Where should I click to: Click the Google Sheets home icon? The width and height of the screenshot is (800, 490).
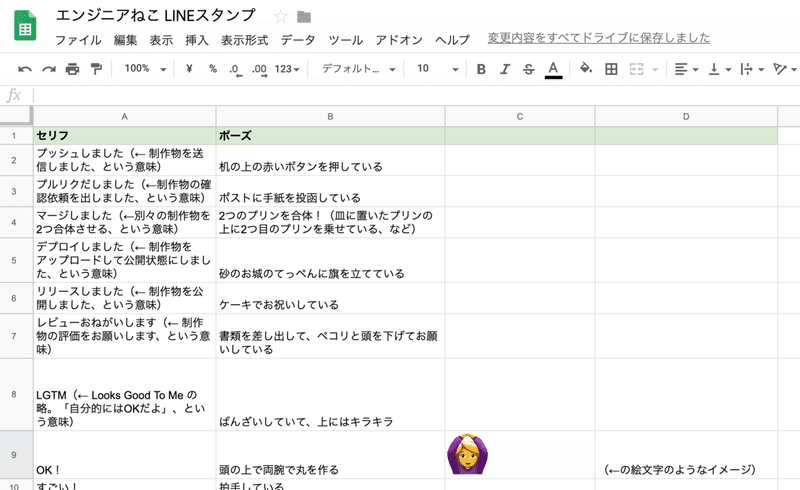tap(25, 26)
